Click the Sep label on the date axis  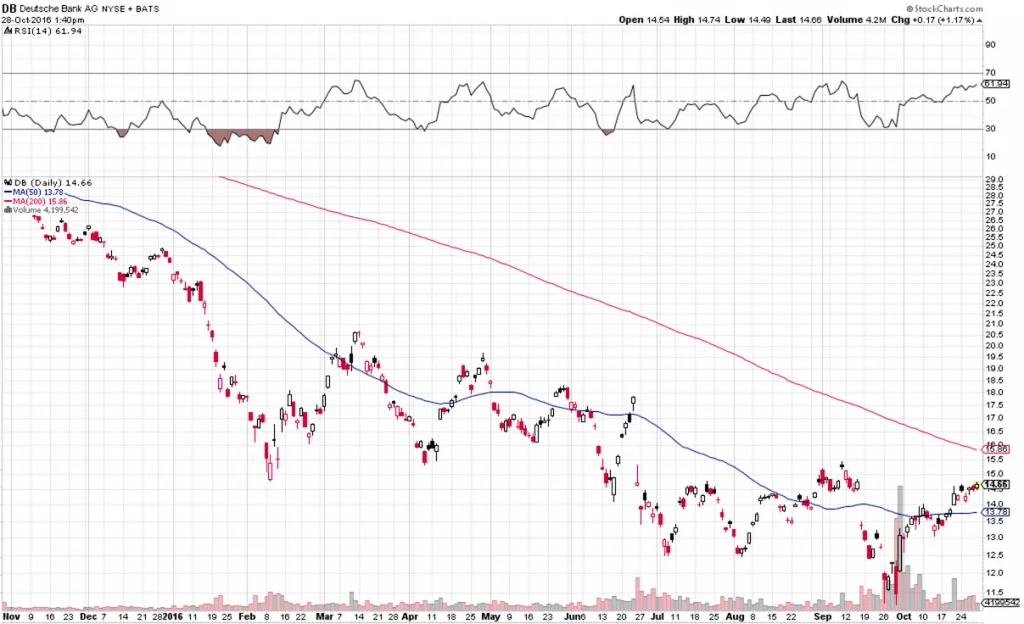822,616
